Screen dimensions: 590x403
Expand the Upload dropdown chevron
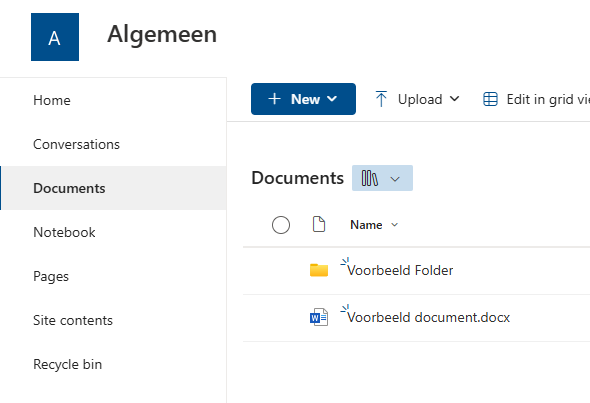(x=455, y=99)
